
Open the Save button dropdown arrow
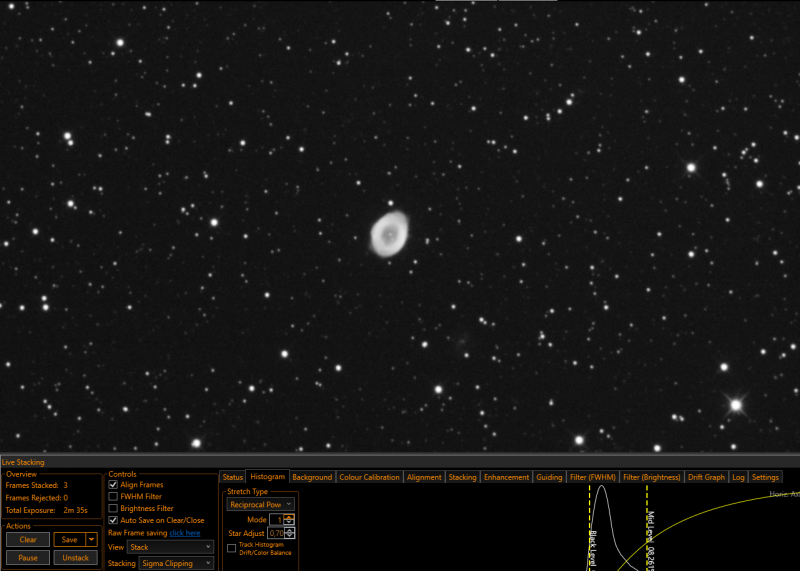click(92, 539)
